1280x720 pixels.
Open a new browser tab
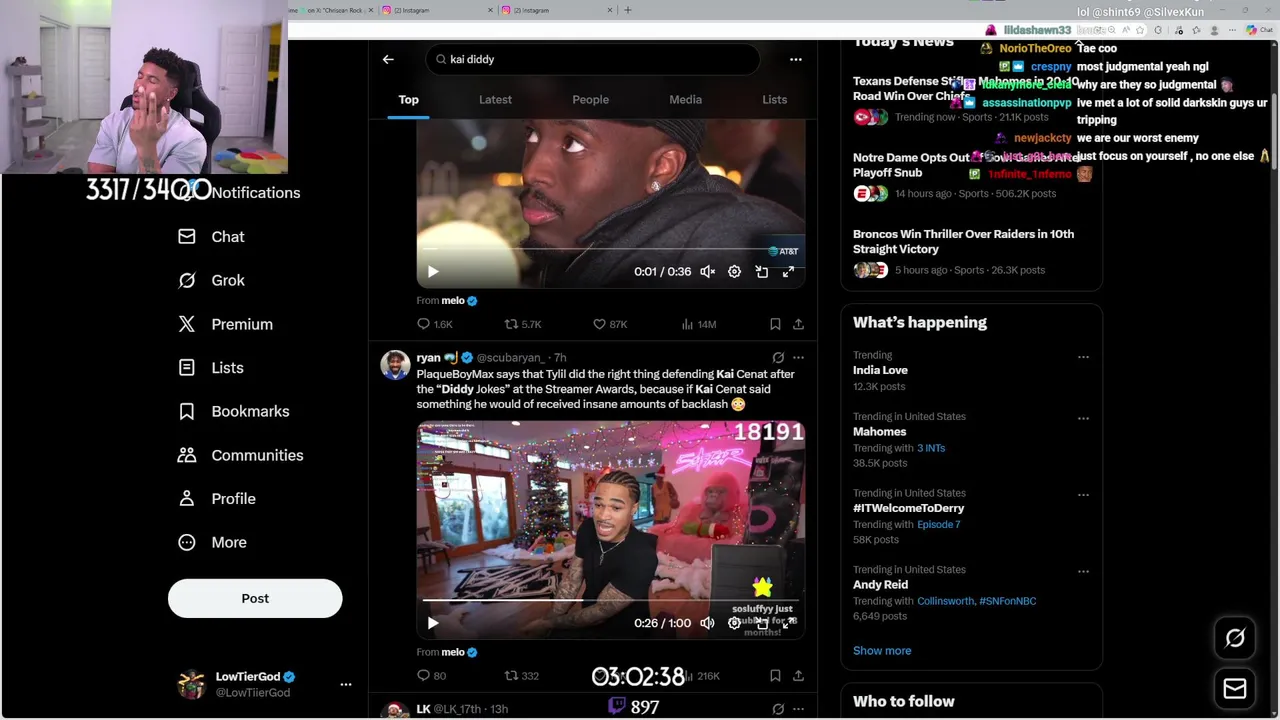tap(628, 10)
